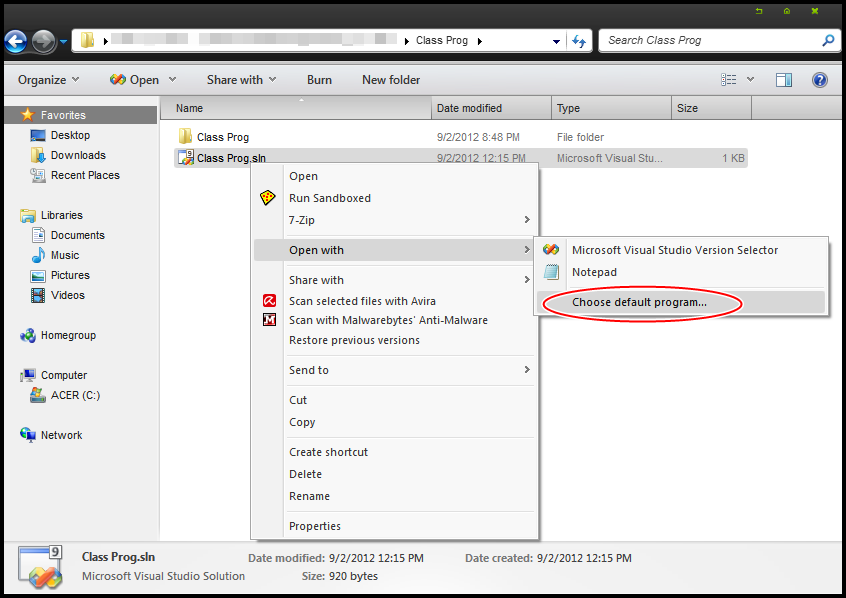Click the Avira scan icon
The height and width of the screenshot is (598, 846).
(270, 300)
